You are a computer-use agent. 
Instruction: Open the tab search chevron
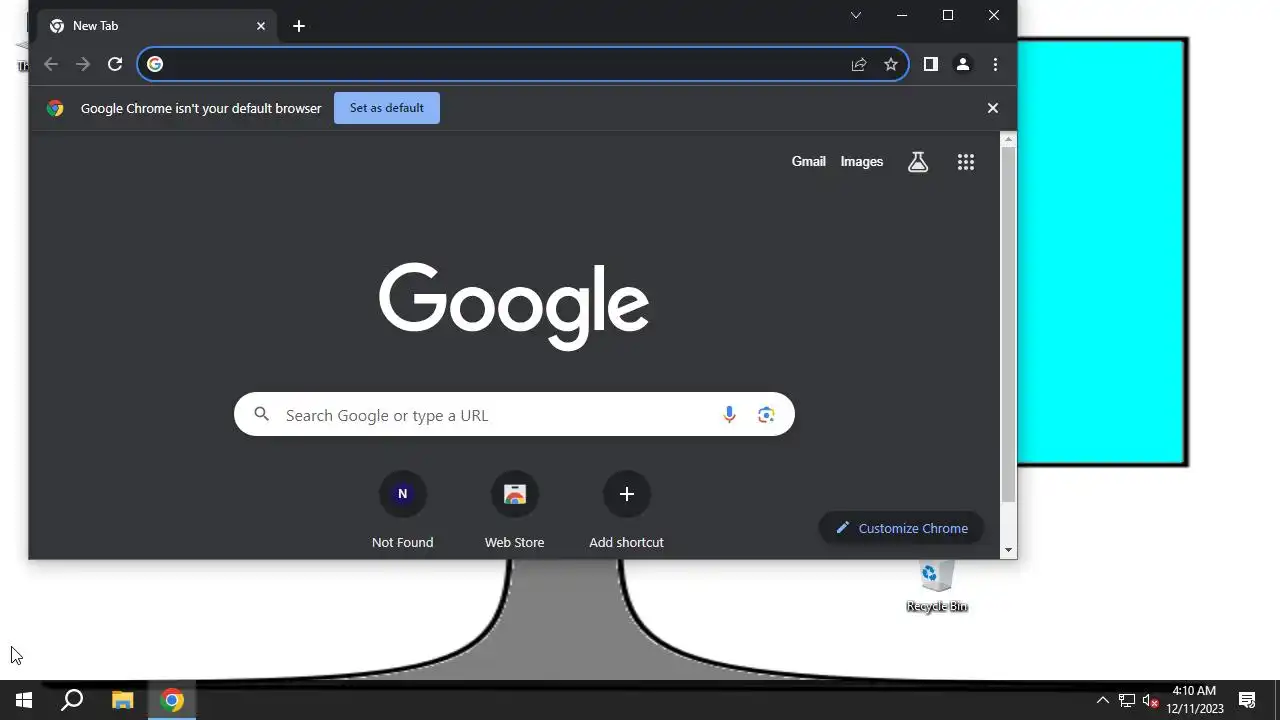[856, 15]
